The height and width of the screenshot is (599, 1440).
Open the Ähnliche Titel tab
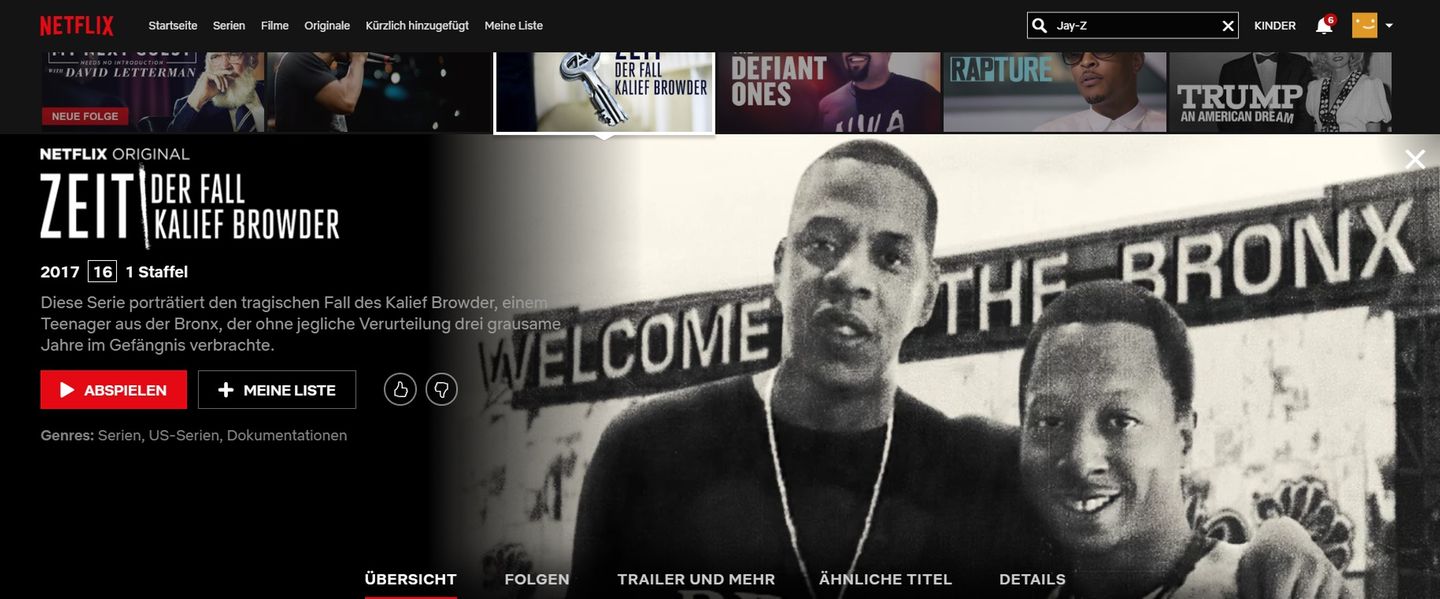(885, 579)
